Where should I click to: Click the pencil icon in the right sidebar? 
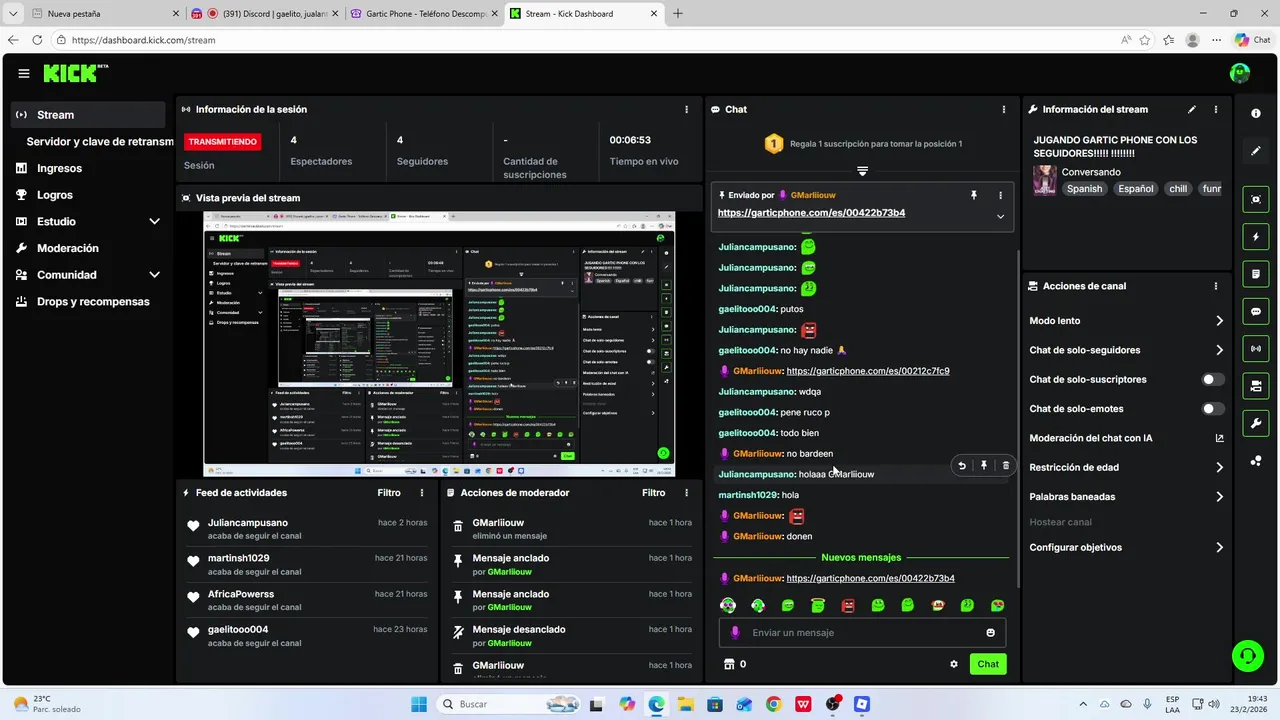[1256, 151]
